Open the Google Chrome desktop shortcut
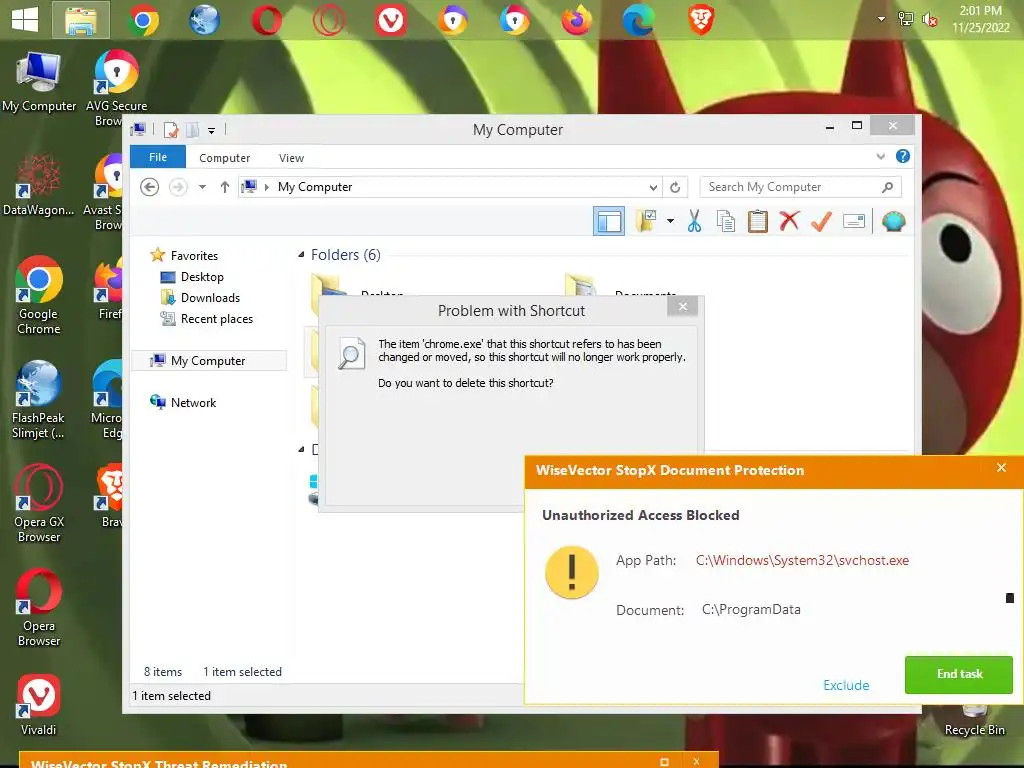 39,295
